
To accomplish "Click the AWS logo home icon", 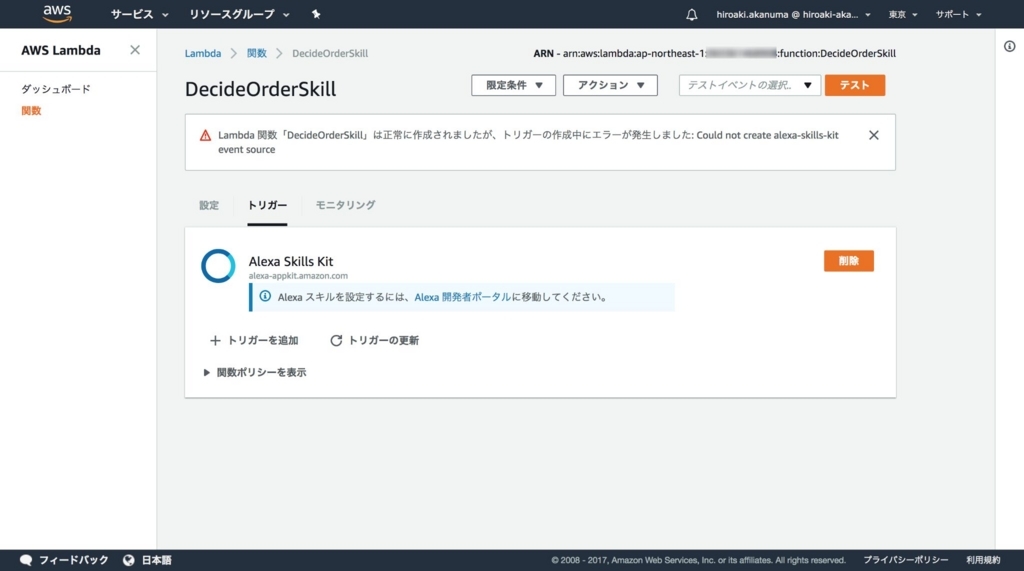I will click(57, 14).
